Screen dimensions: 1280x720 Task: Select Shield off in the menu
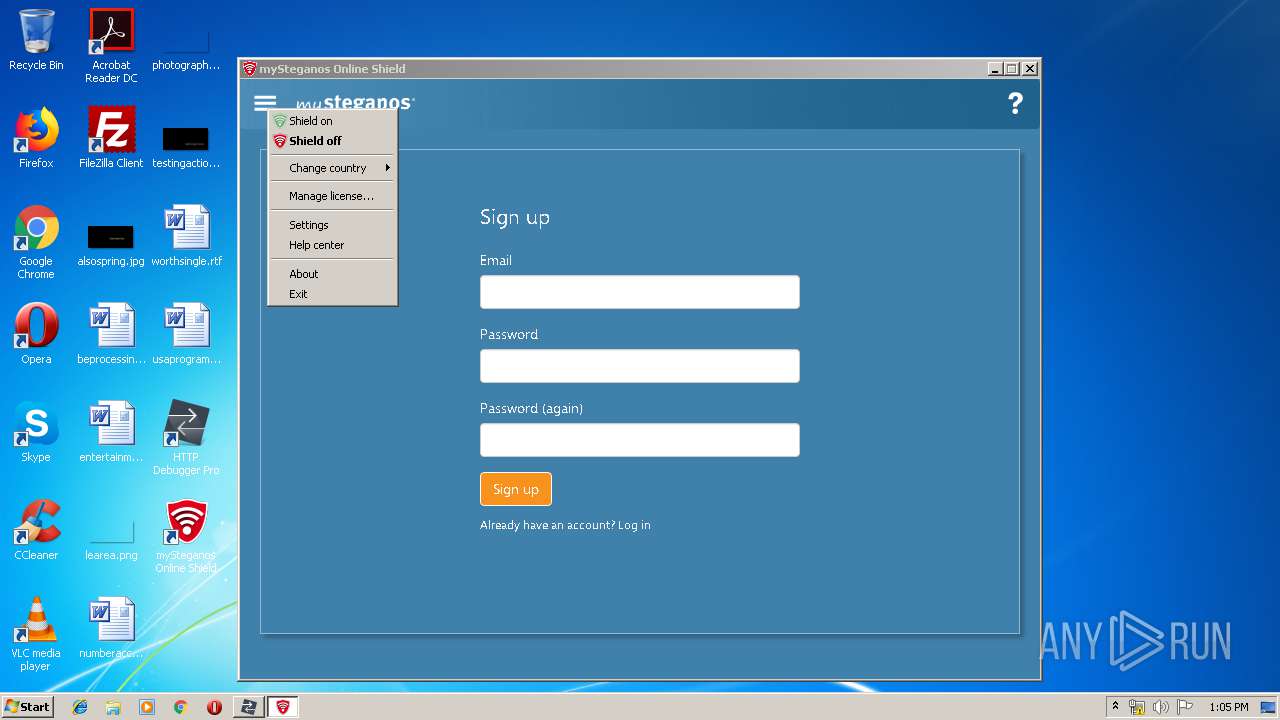pyautogui.click(x=333, y=141)
